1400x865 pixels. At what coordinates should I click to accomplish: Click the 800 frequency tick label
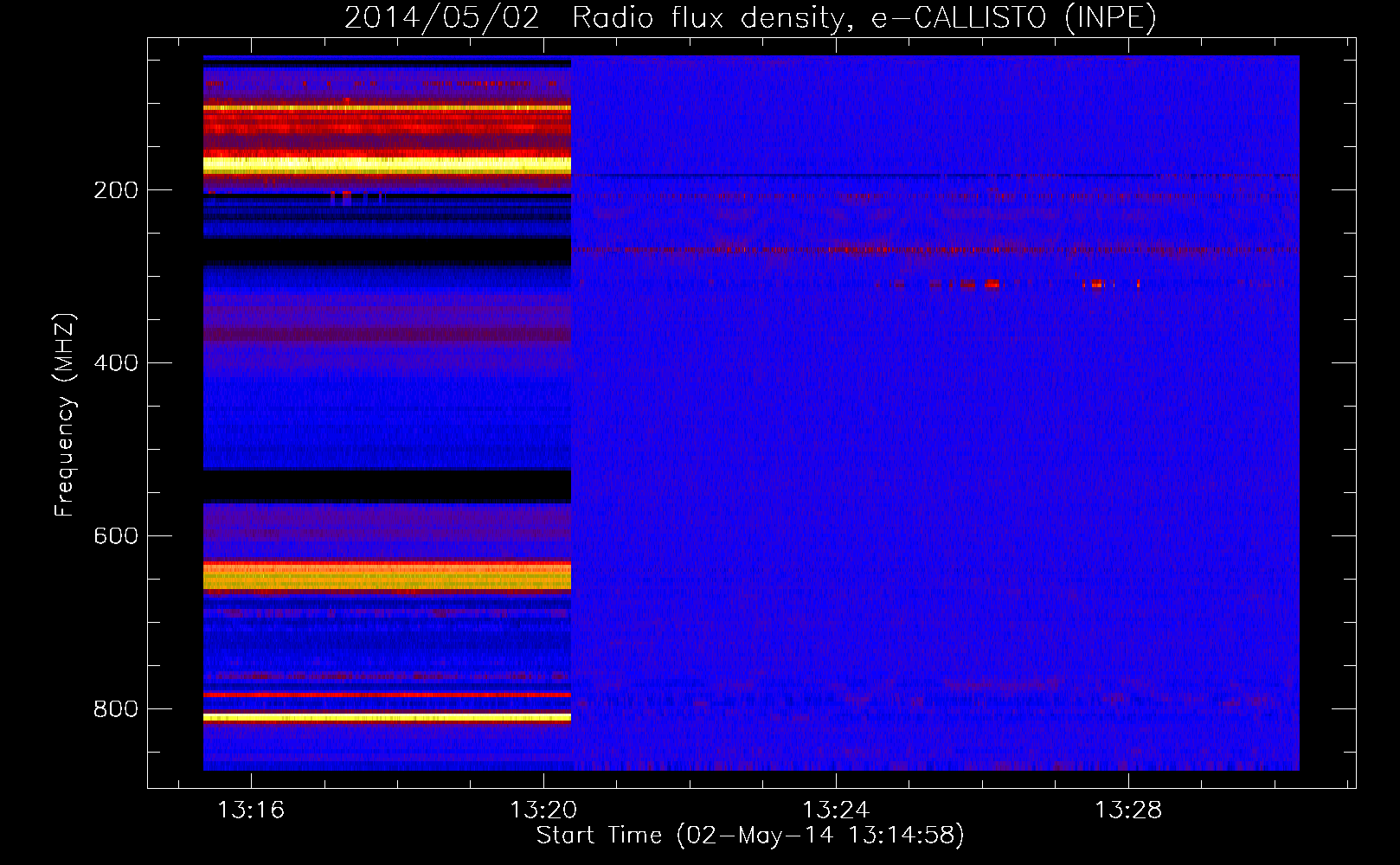(x=116, y=708)
